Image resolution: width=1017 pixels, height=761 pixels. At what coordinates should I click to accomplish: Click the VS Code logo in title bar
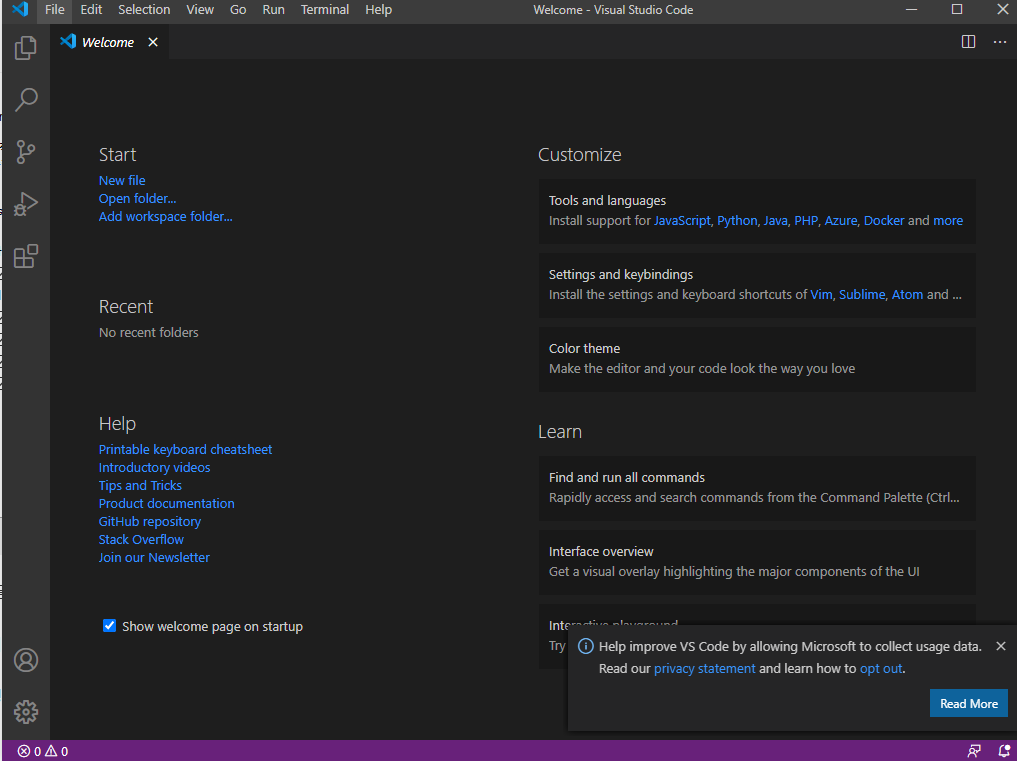[20, 10]
